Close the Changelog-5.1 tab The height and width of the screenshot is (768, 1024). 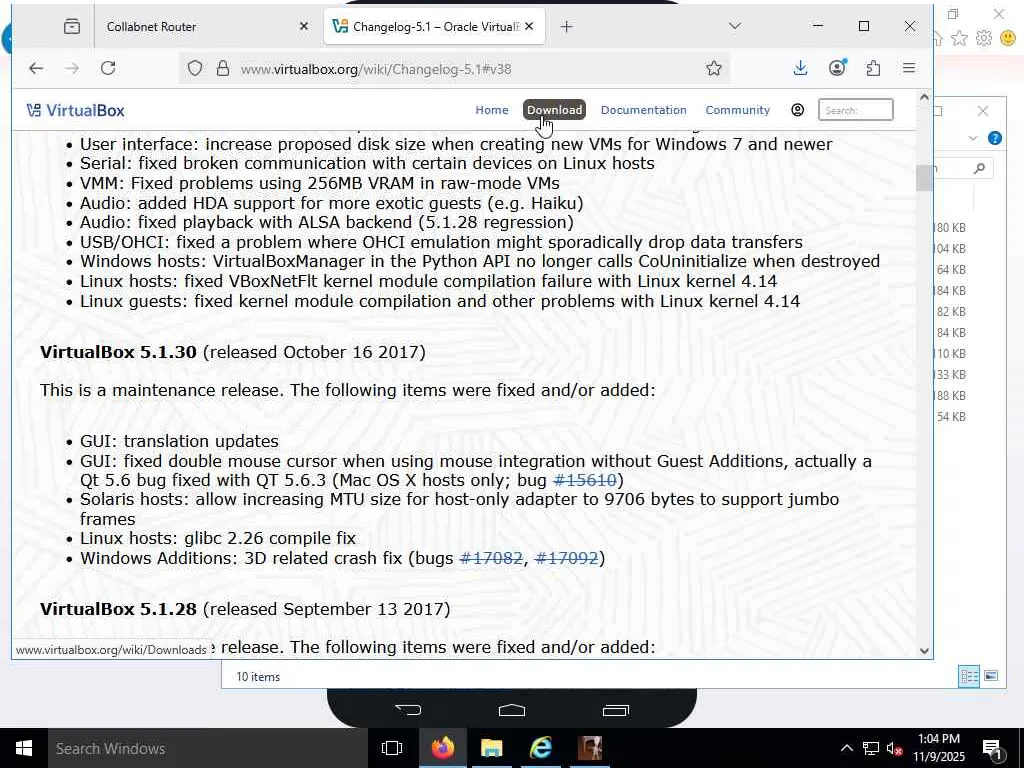529,27
